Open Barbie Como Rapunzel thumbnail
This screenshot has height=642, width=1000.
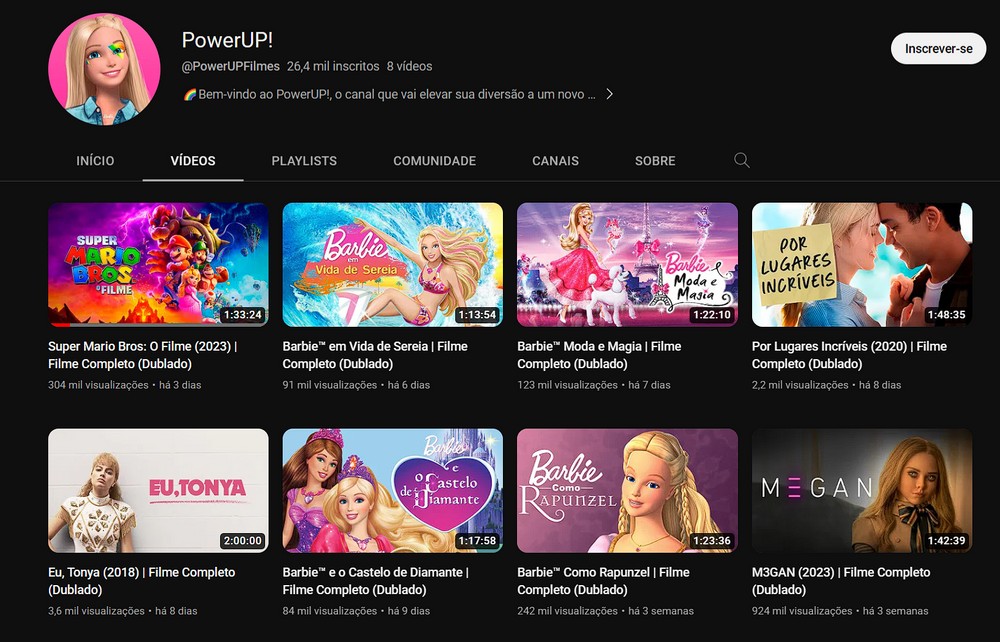coord(628,490)
